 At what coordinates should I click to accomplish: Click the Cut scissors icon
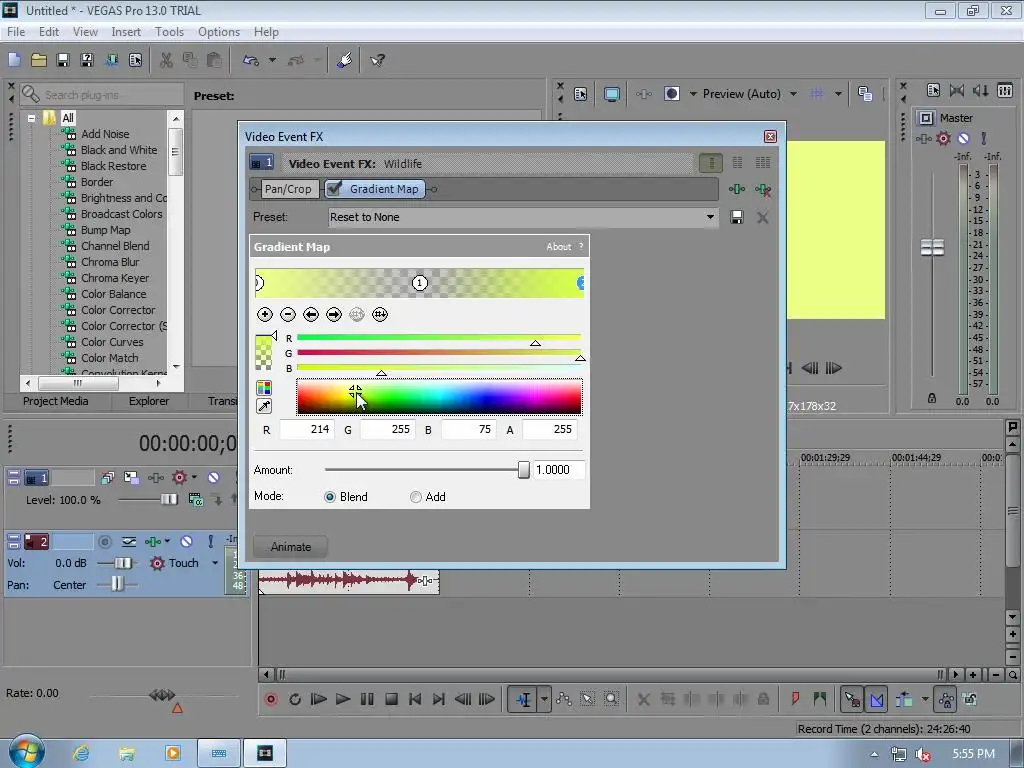coord(167,60)
